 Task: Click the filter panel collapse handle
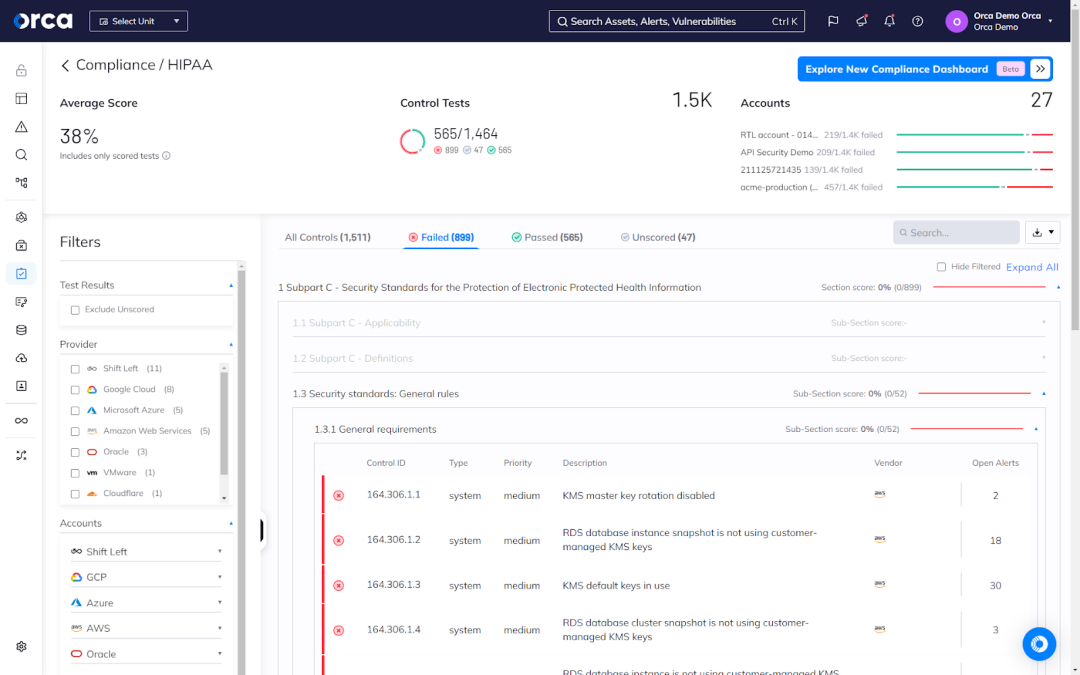[x=262, y=530]
